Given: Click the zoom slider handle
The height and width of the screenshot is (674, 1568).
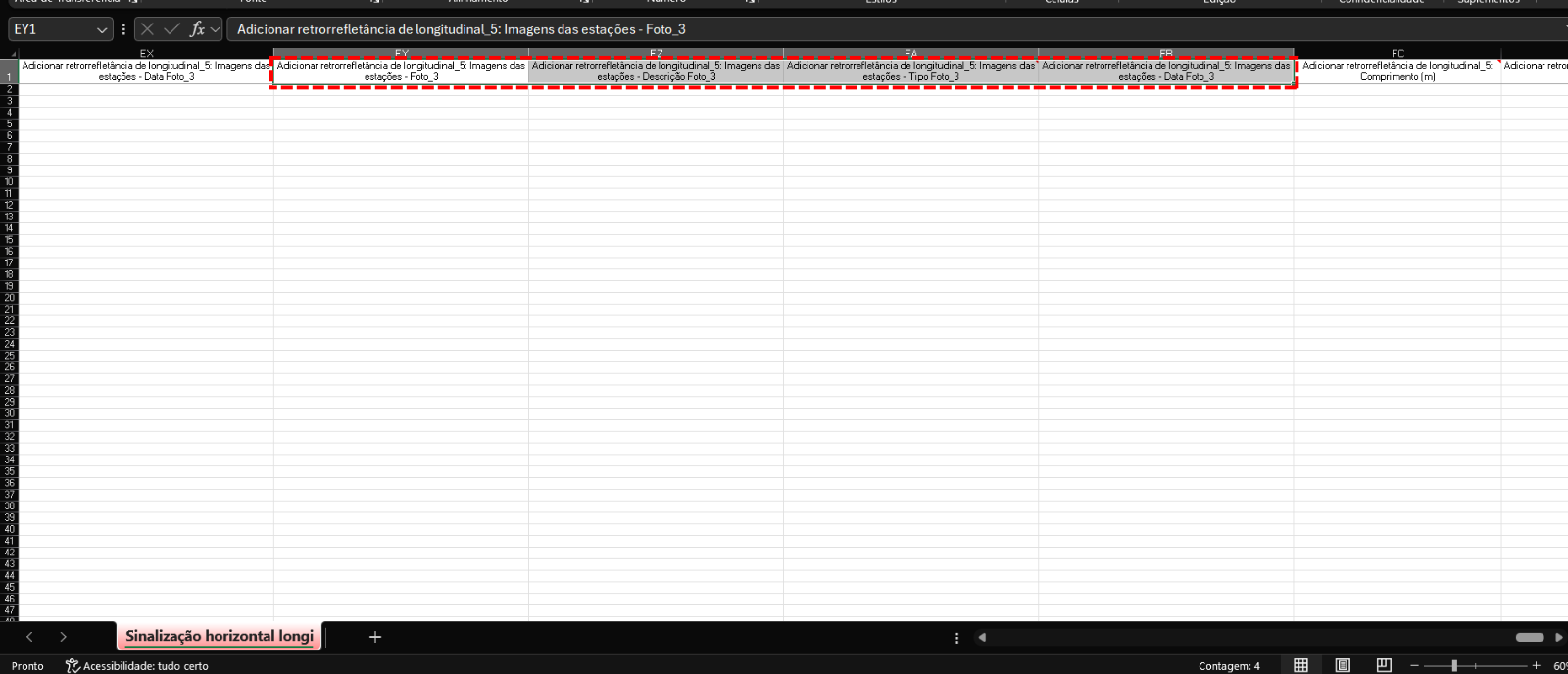Looking at the screenshot, I should tap(1454, 666).
